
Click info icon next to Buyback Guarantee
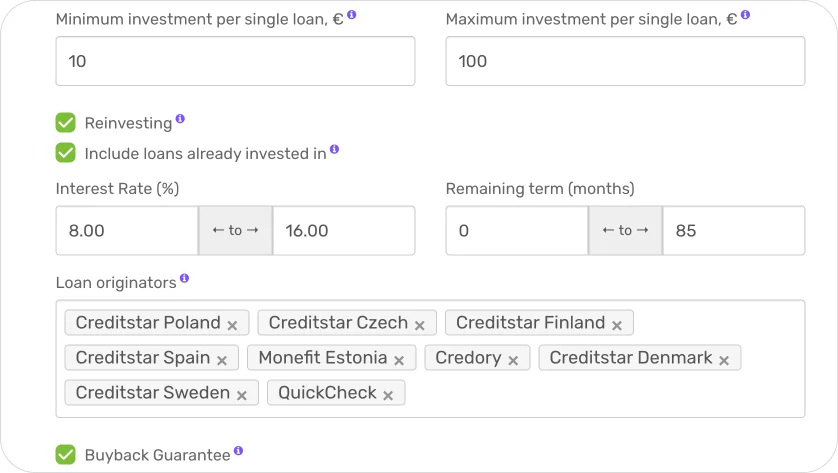(238, 451)
